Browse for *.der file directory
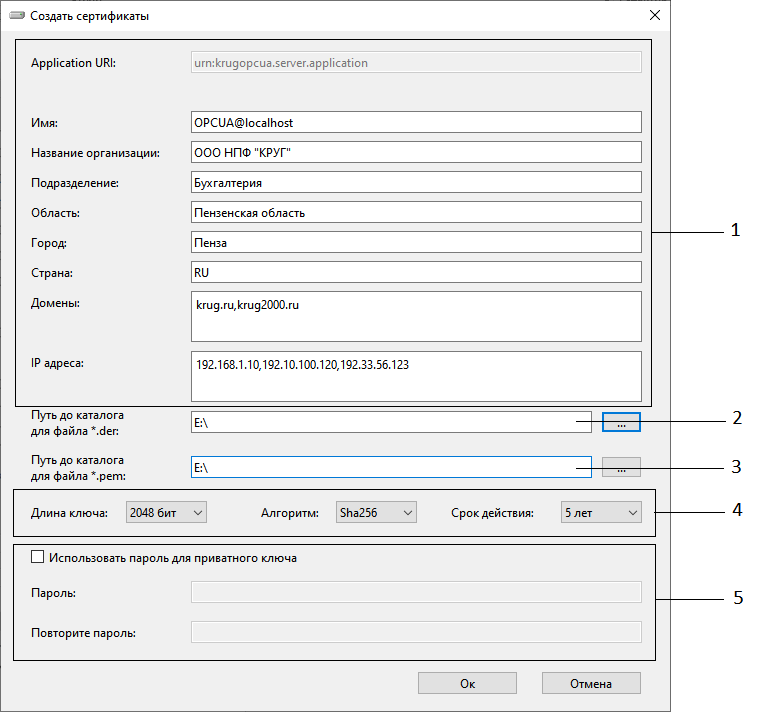783x712 pixels. point(621,423)
